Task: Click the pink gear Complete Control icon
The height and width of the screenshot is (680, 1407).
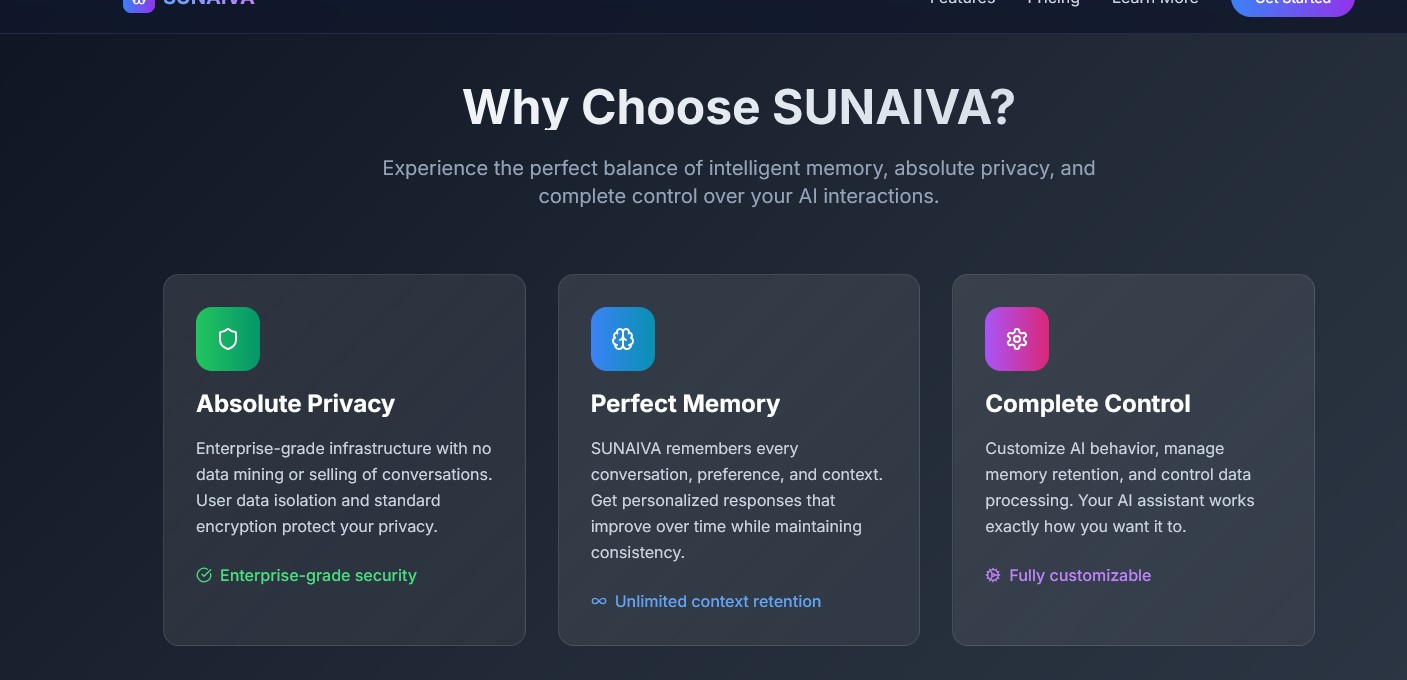Action: click(1017, 339)
